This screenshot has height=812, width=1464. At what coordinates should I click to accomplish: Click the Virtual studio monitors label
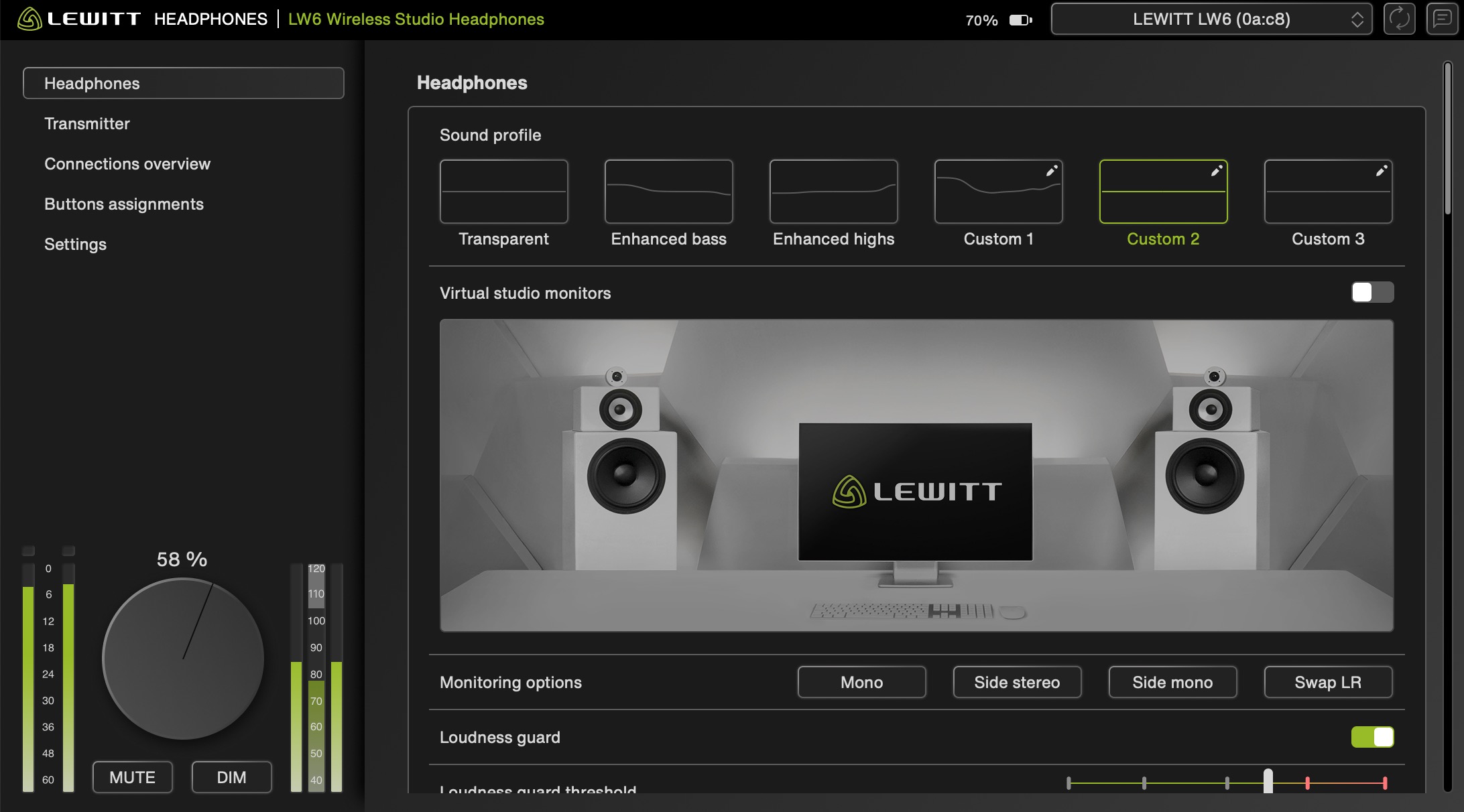tap(526, 293)
